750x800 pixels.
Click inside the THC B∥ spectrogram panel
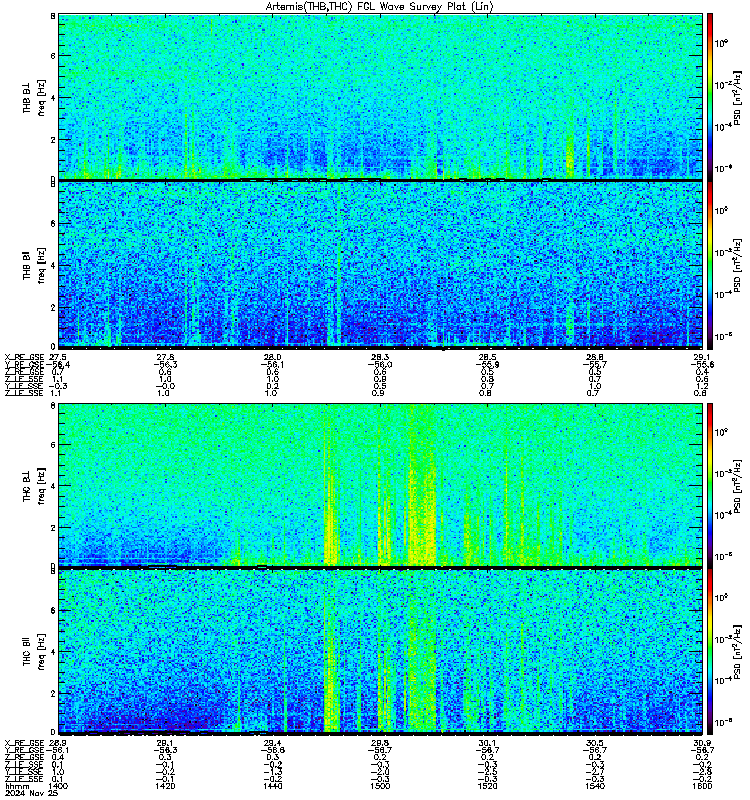pyautogui.click(x=380, y=652)
